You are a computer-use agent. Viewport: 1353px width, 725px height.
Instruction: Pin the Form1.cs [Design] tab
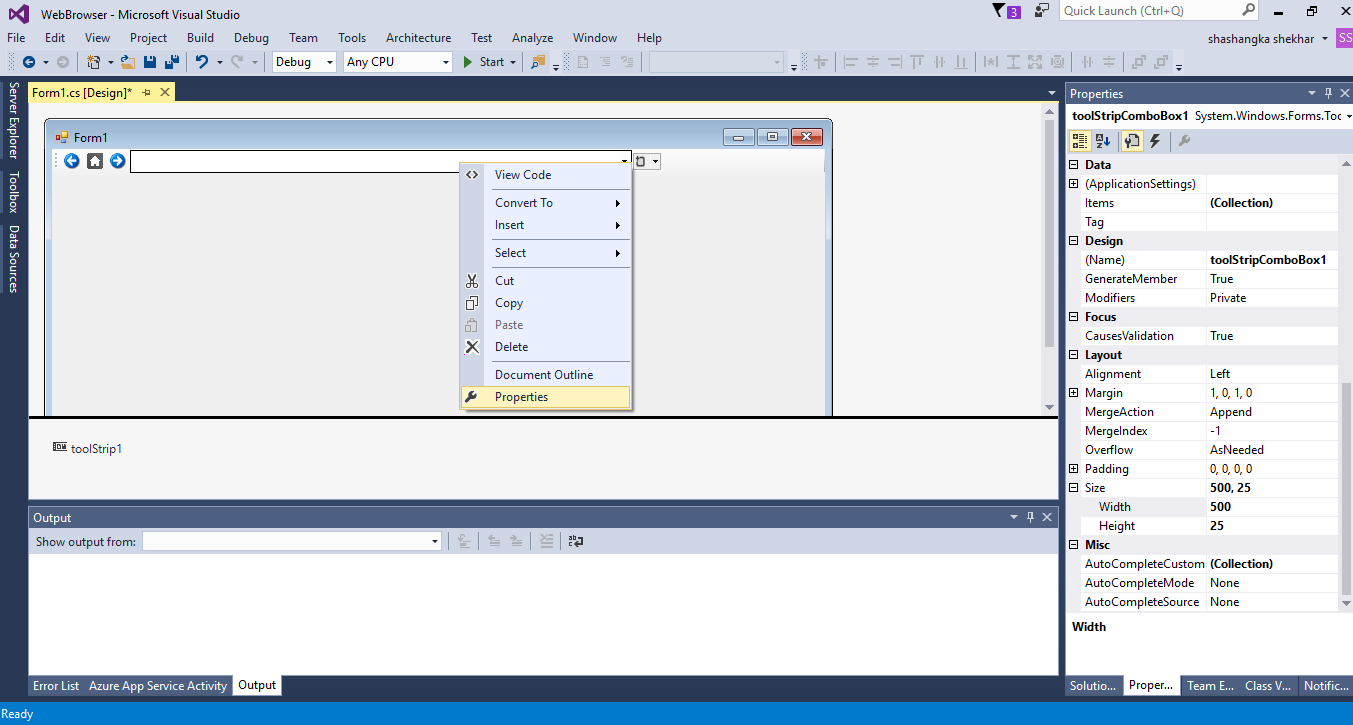(x=146, y=92)
